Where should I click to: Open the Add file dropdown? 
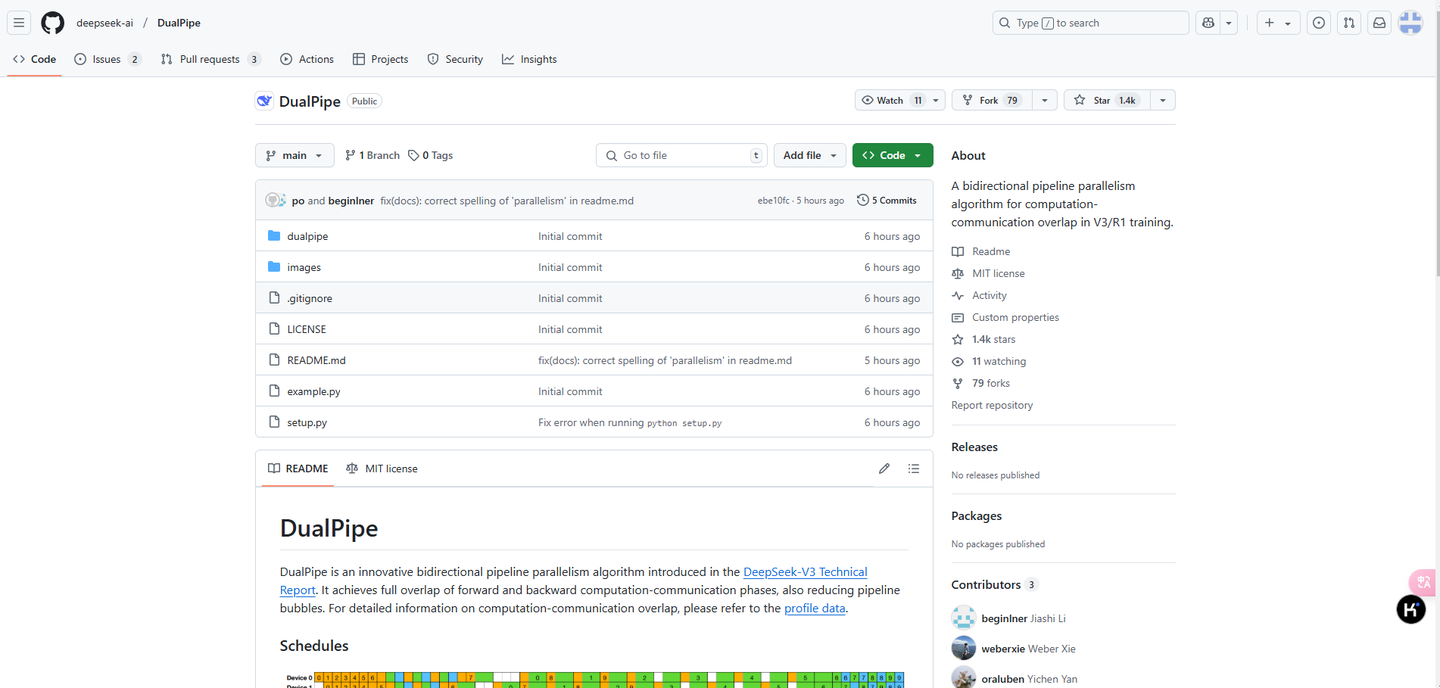pyautogui.click(x=809, y=155)
